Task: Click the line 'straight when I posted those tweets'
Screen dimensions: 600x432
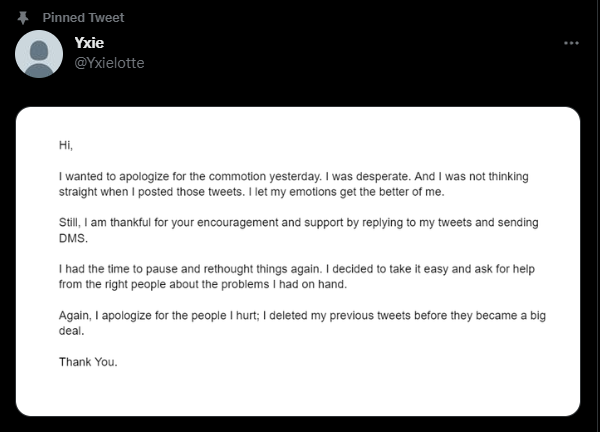Action: 251,192
